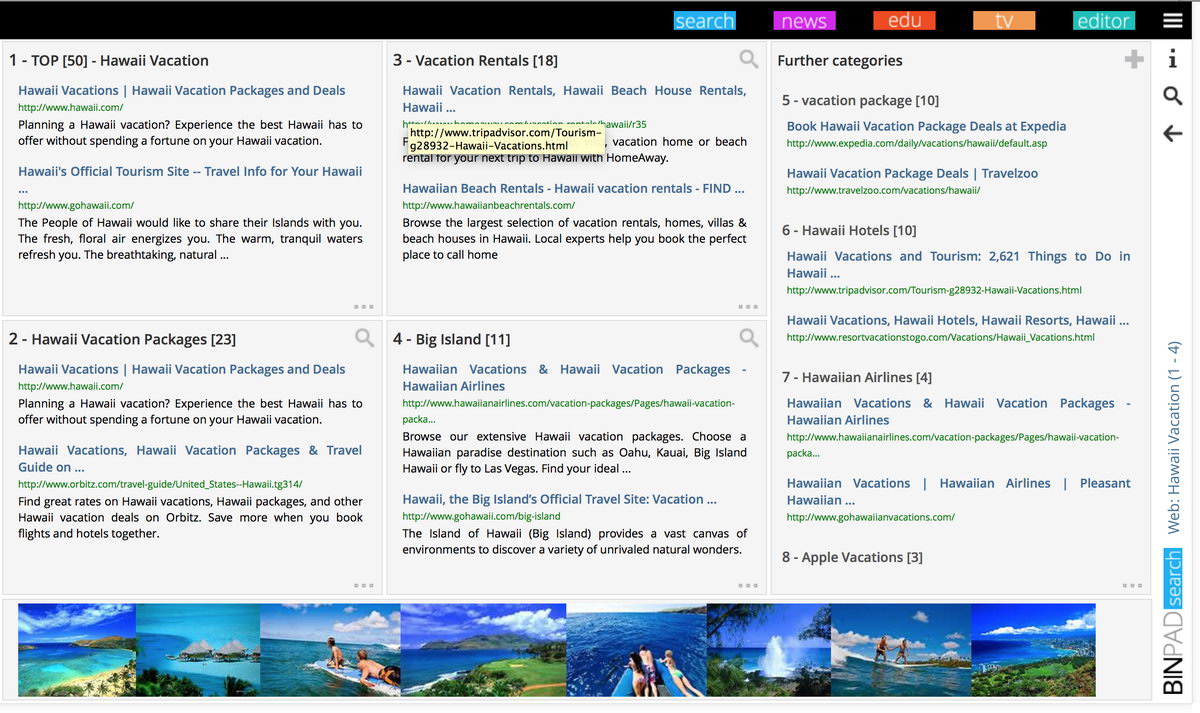Open Hawaii Vacations and Tourism 2,621 Things link
Screen dimensions: 1200x713
point(958,264)
